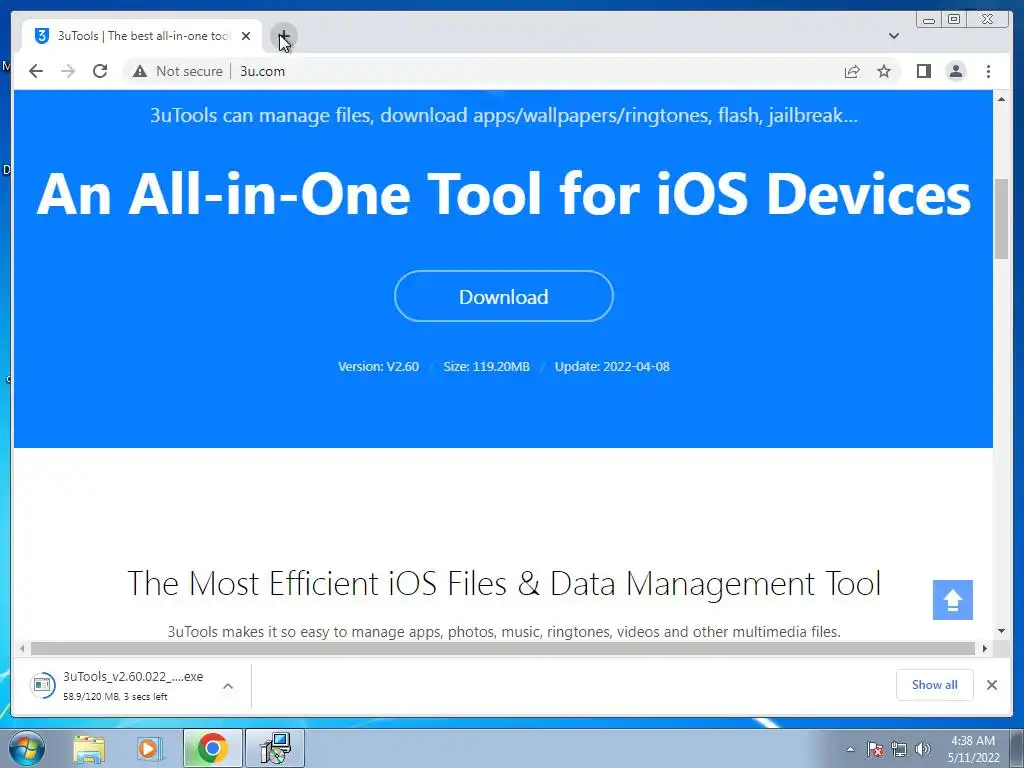Click The Most Efficient iOS Files heading
Viewport: 1024px width, 768px height.
pos(504,583)
